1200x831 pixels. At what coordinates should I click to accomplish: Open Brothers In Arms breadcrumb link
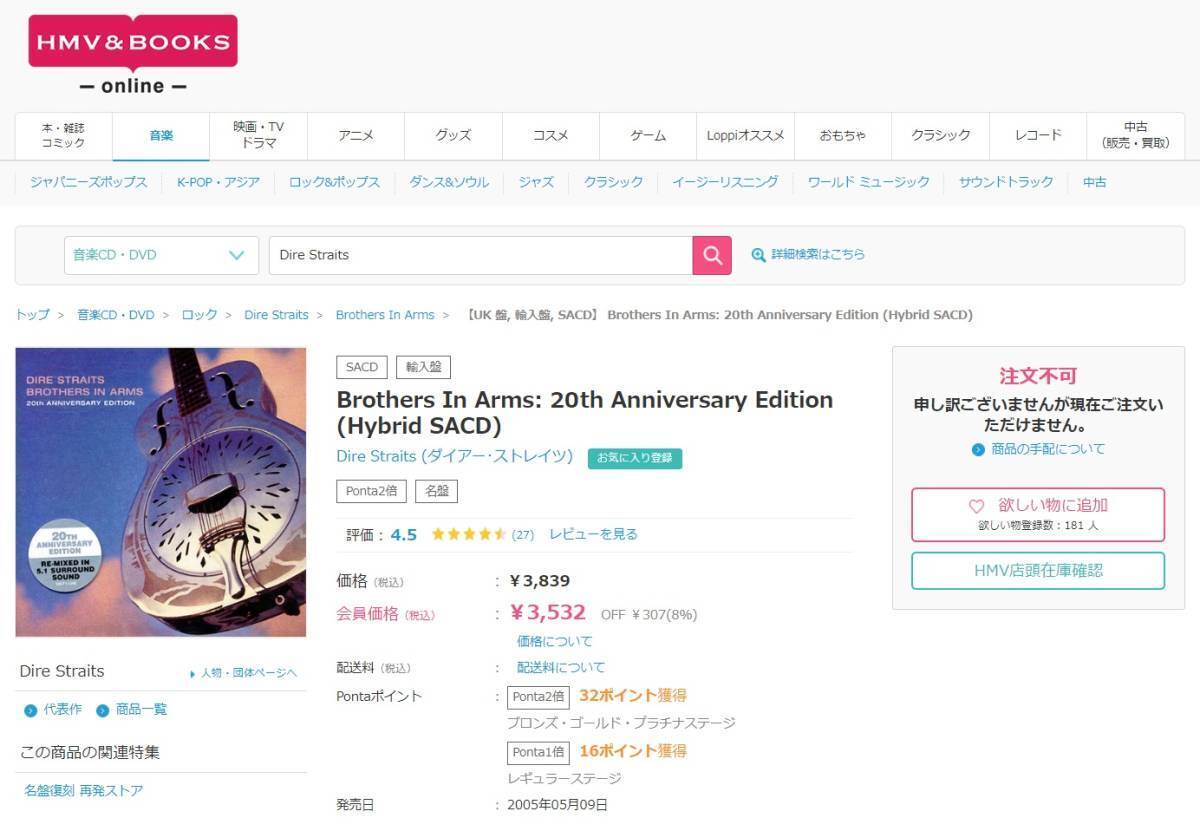pos(385,315)
